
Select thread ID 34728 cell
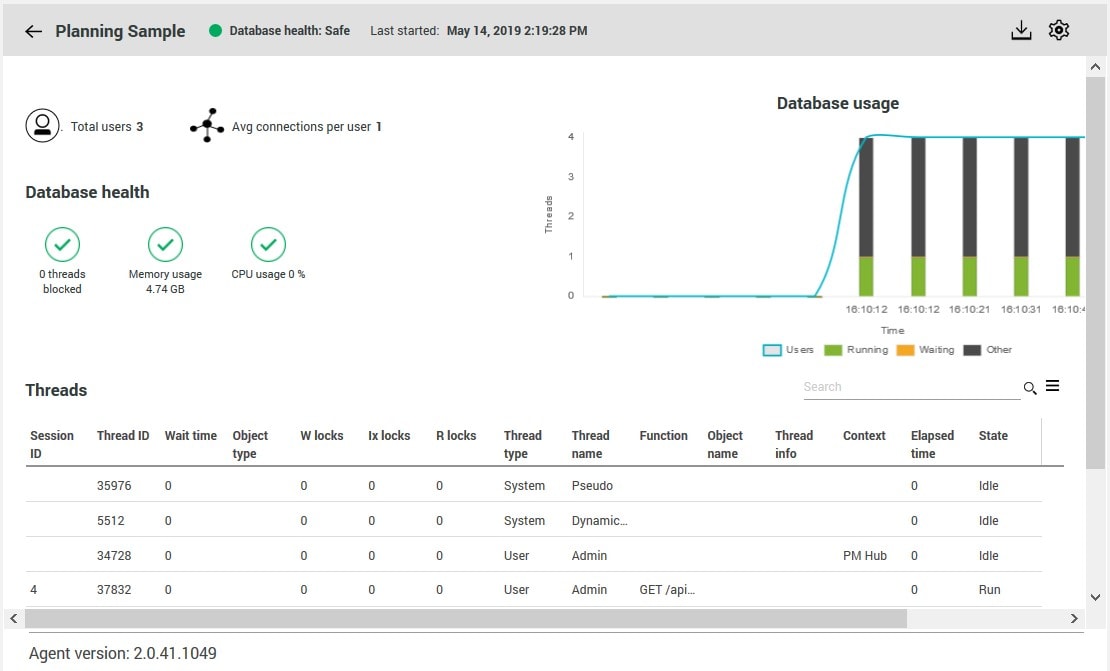(x=114, y=556)
